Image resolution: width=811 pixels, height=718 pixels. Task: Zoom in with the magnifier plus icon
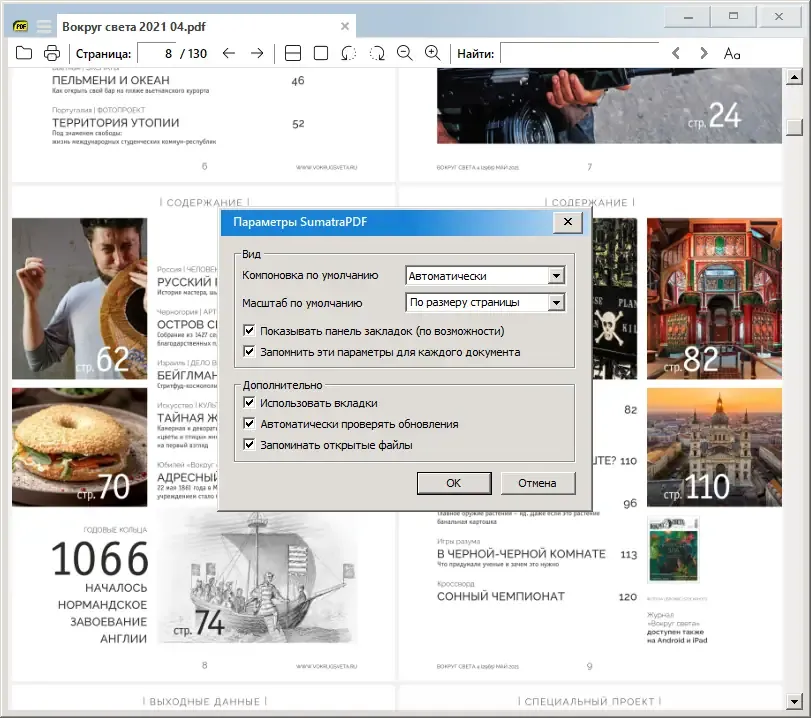point(432,53)
